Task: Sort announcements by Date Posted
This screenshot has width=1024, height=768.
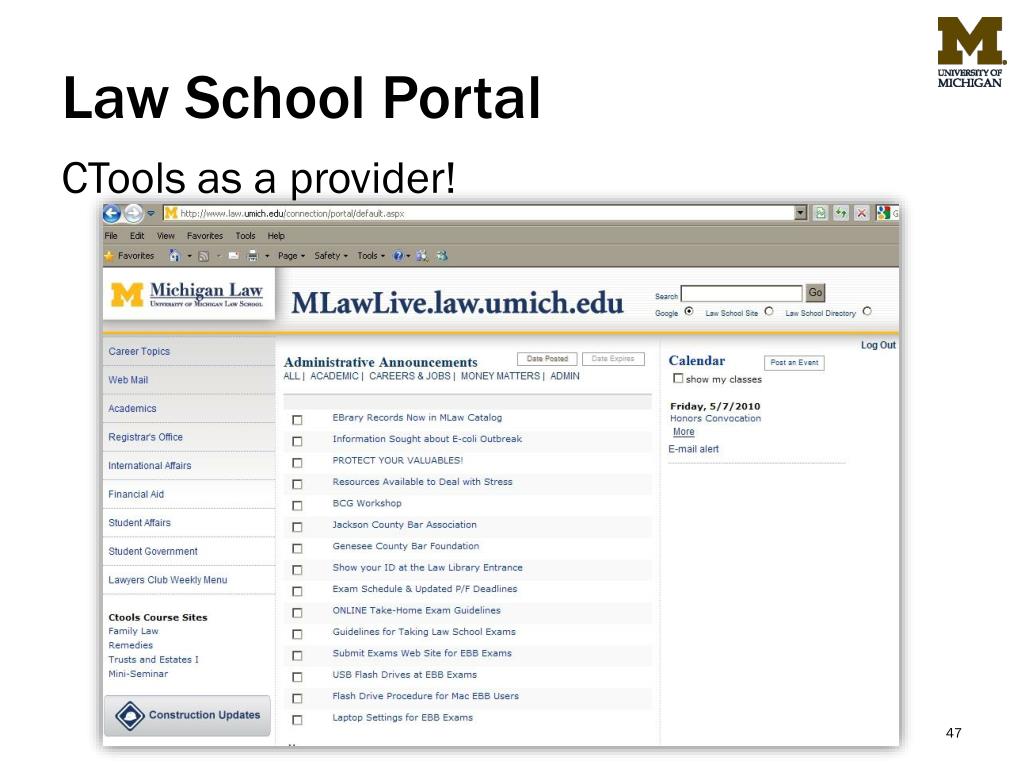Action: click(547, 359)
